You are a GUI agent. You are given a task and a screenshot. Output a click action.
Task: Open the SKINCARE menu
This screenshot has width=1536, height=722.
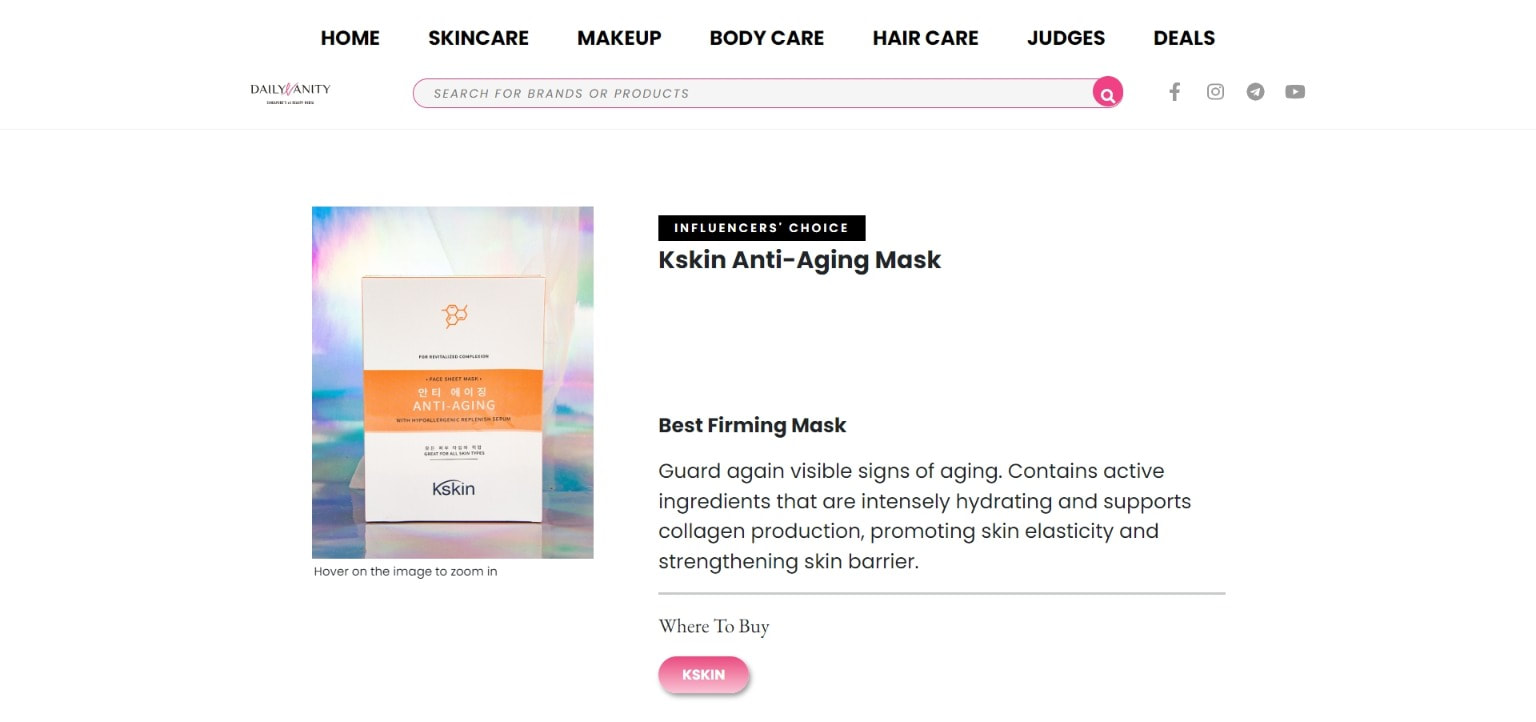(x=478, y=38)
